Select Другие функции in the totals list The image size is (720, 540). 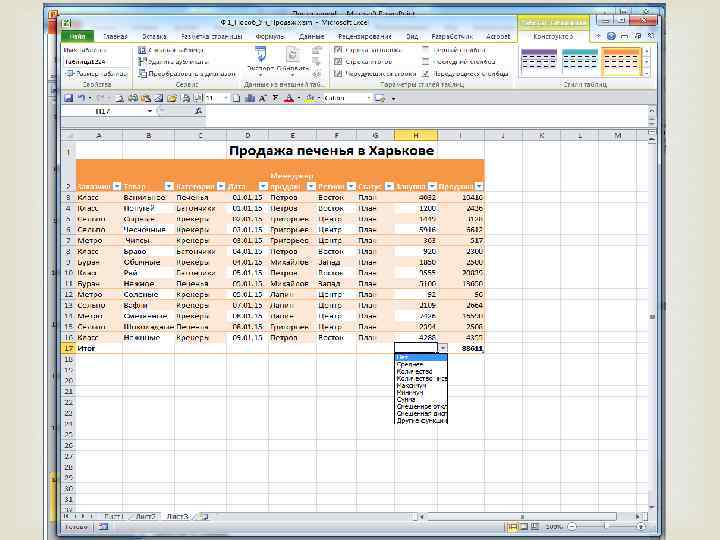pos(421,420)
